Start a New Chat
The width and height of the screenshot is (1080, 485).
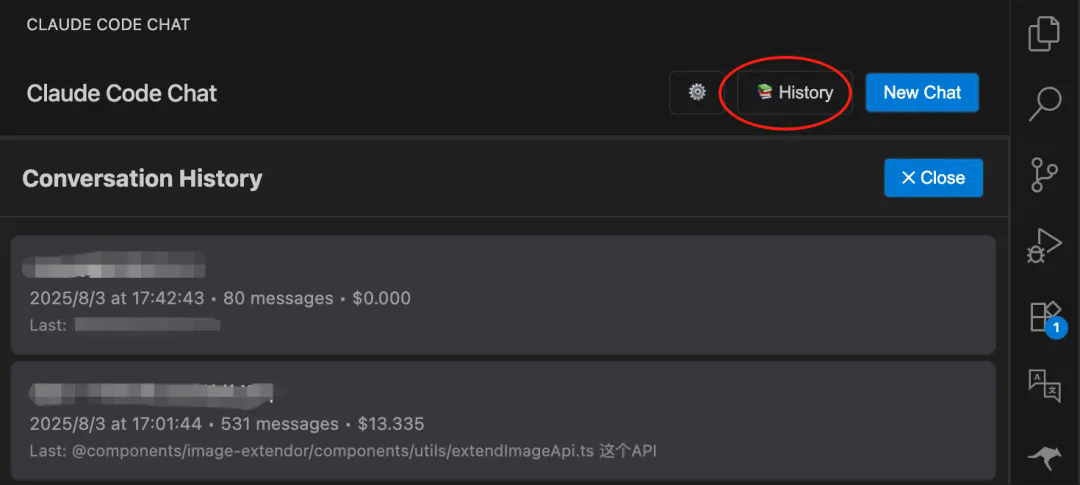922,92
